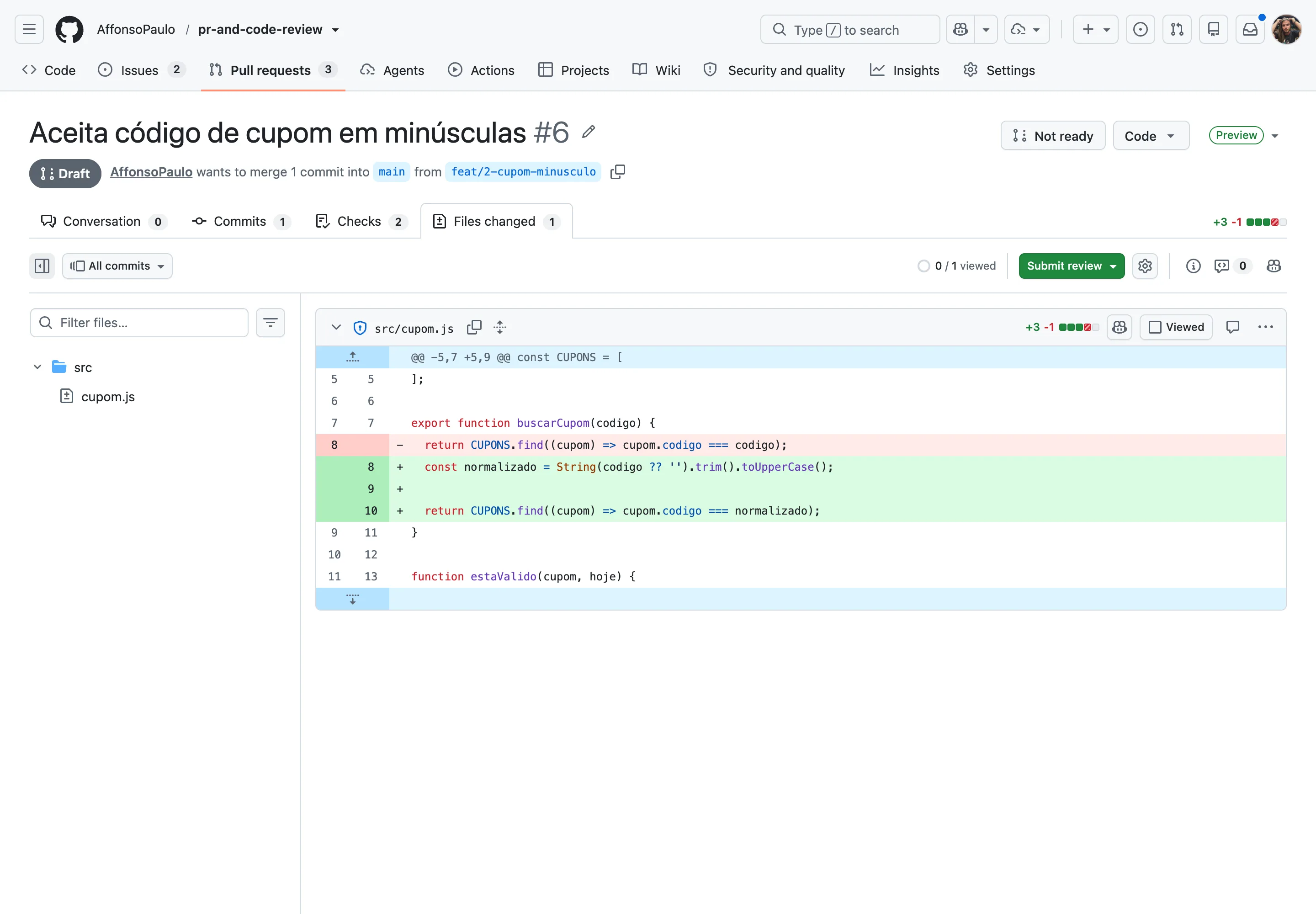Open the Projects tab

574,70
